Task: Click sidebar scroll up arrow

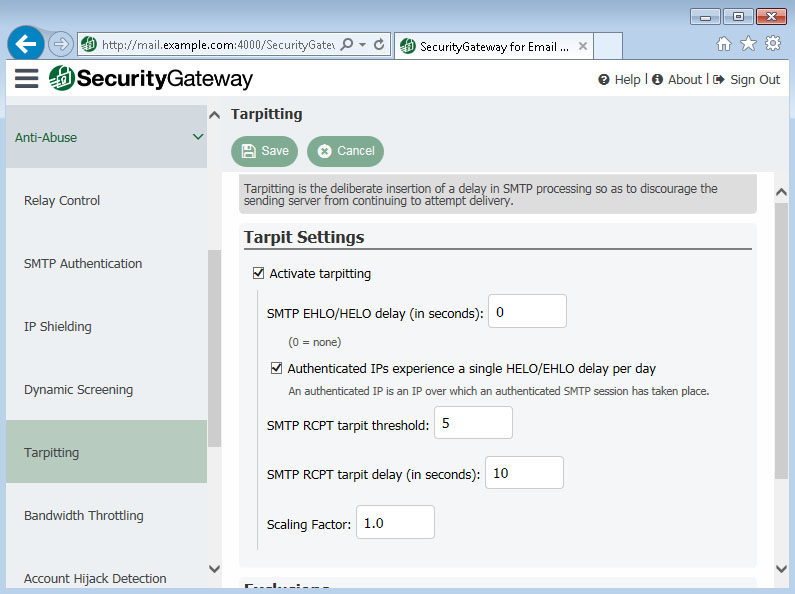Action: tap(214, 116)
